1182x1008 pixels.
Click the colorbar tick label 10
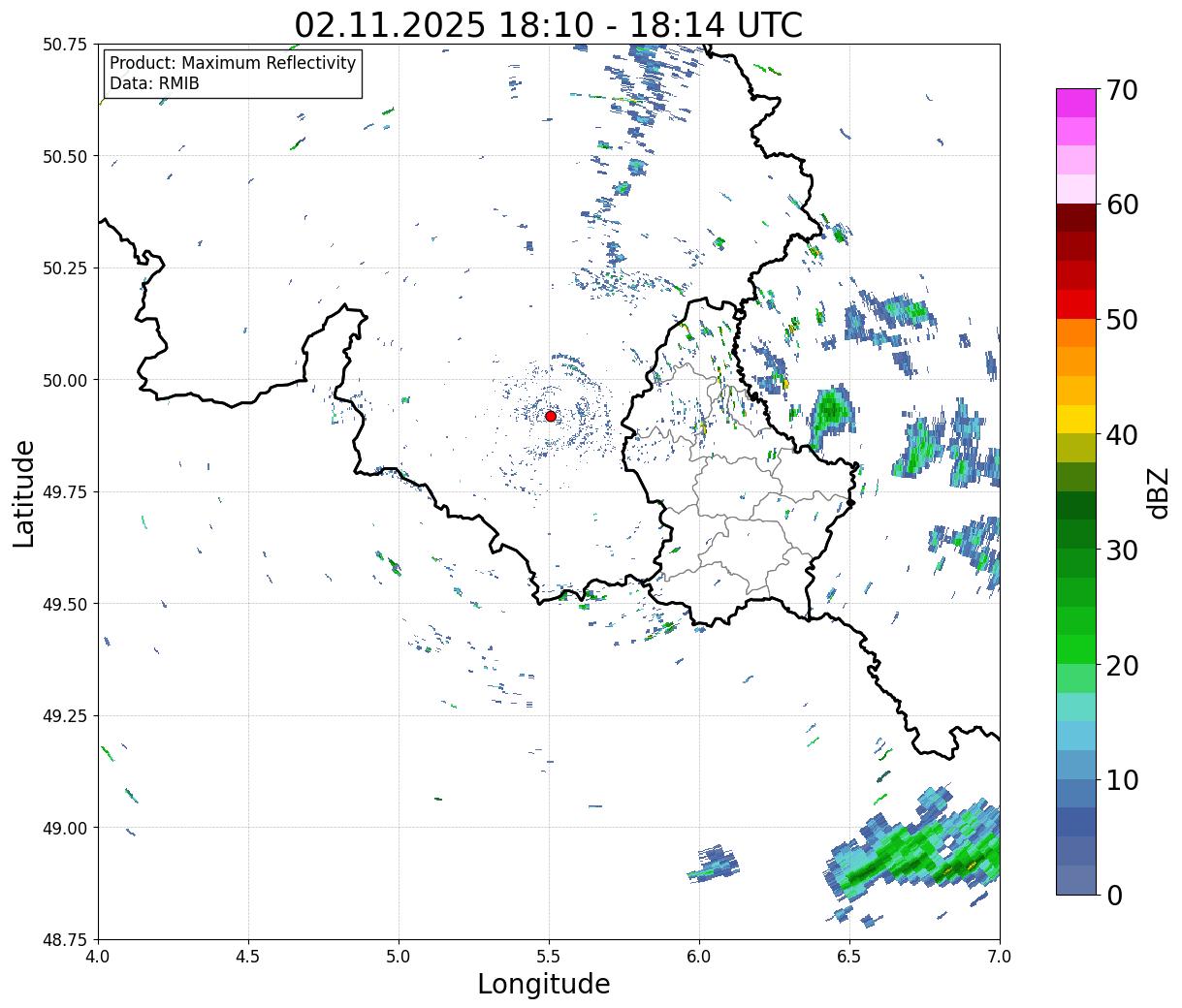pos(1122,780)
